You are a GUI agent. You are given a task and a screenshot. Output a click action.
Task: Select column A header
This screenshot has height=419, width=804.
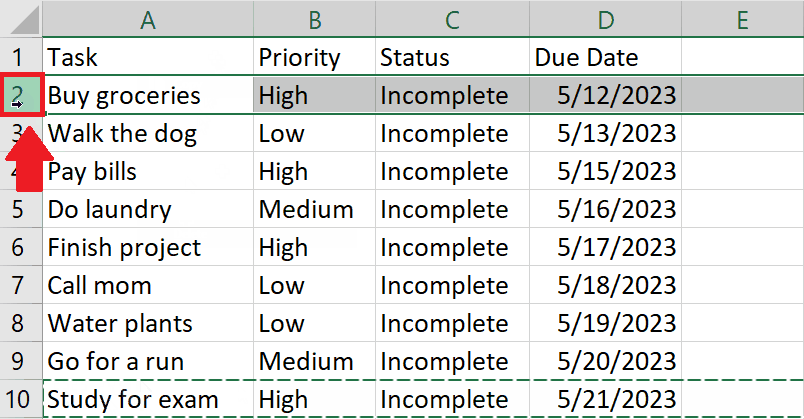tap(148, 19)
